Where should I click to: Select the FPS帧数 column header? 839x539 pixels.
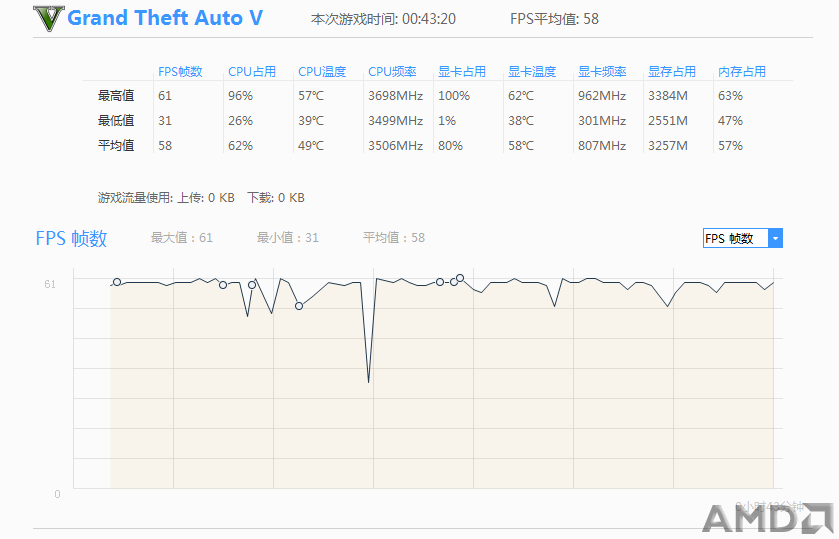click(180, 72)
